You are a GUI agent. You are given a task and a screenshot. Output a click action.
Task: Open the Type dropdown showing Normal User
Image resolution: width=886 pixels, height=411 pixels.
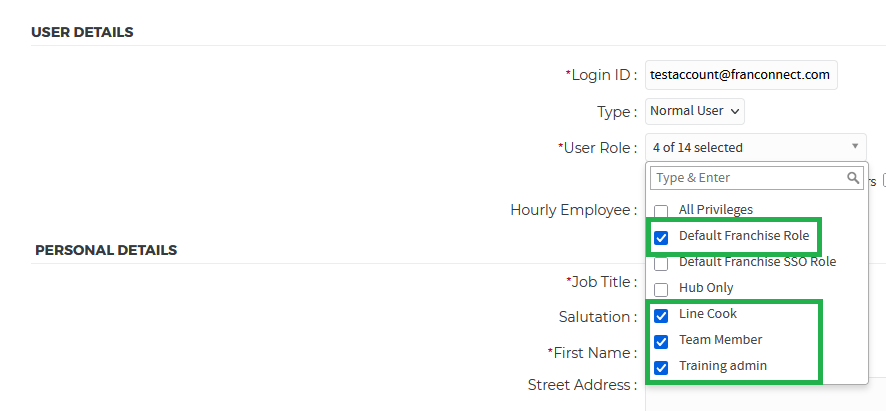(695, 111)
